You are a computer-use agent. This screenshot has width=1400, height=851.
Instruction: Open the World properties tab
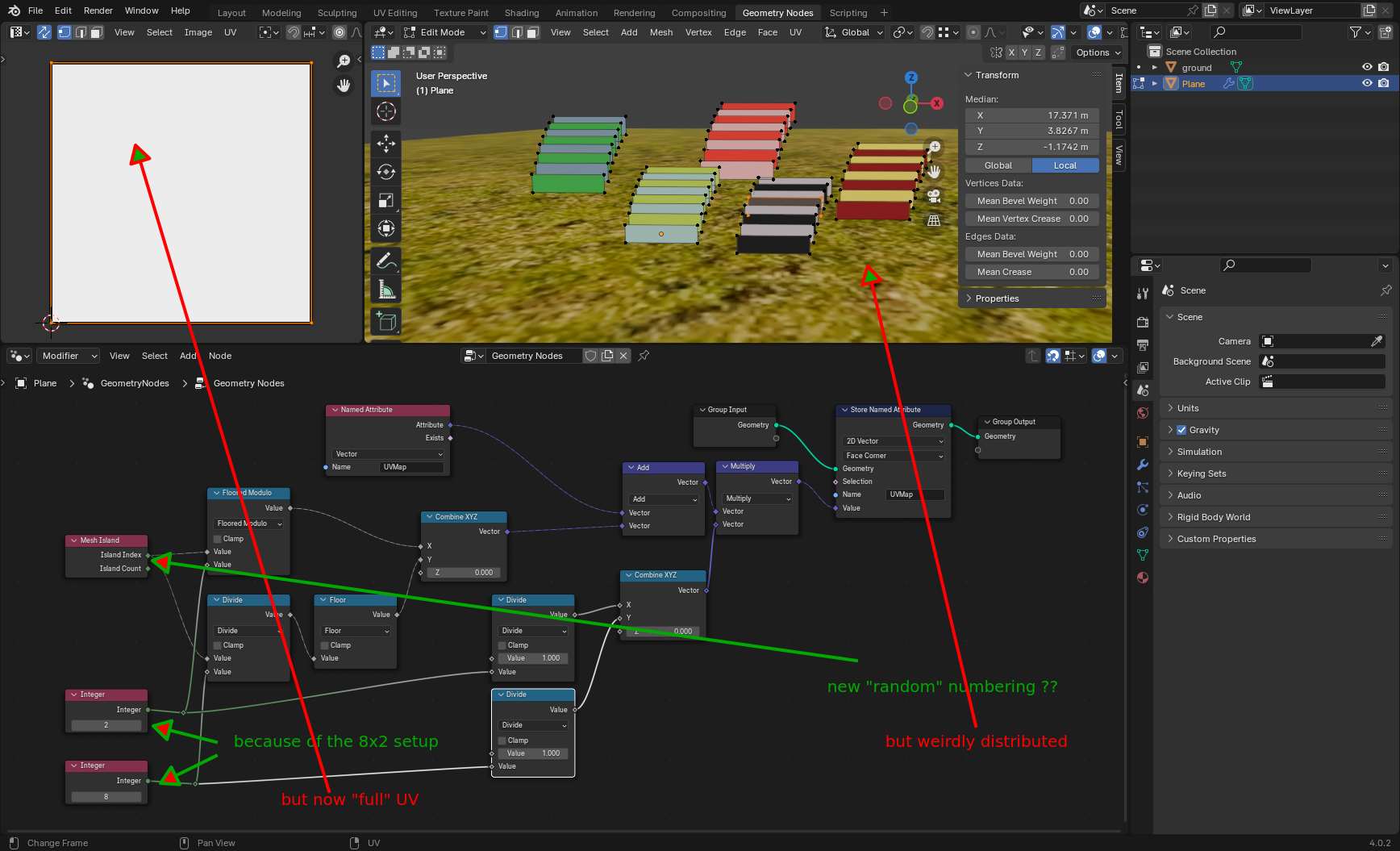pos(1143,413)
